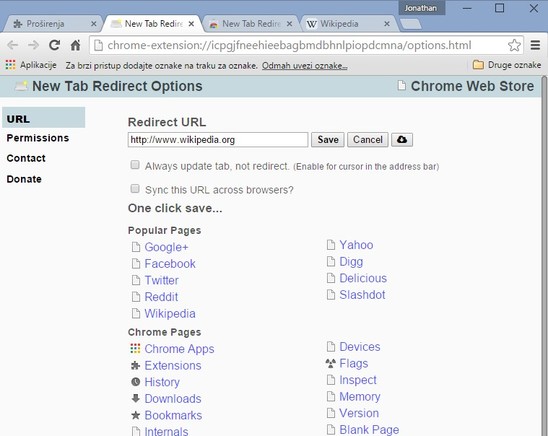548x436 pixels.
Task: Select Donate in the sidebar
Action: pos(24,179)
